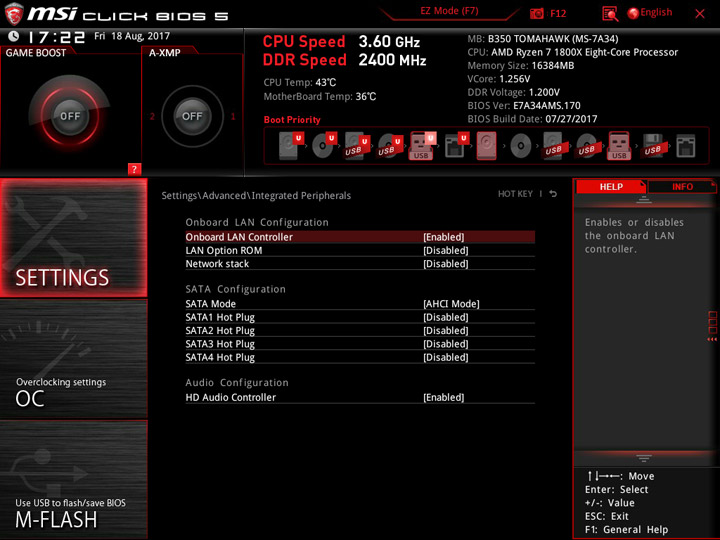Open the M-FLASH section
Viewport: 720px width, 540px height.
73,479
